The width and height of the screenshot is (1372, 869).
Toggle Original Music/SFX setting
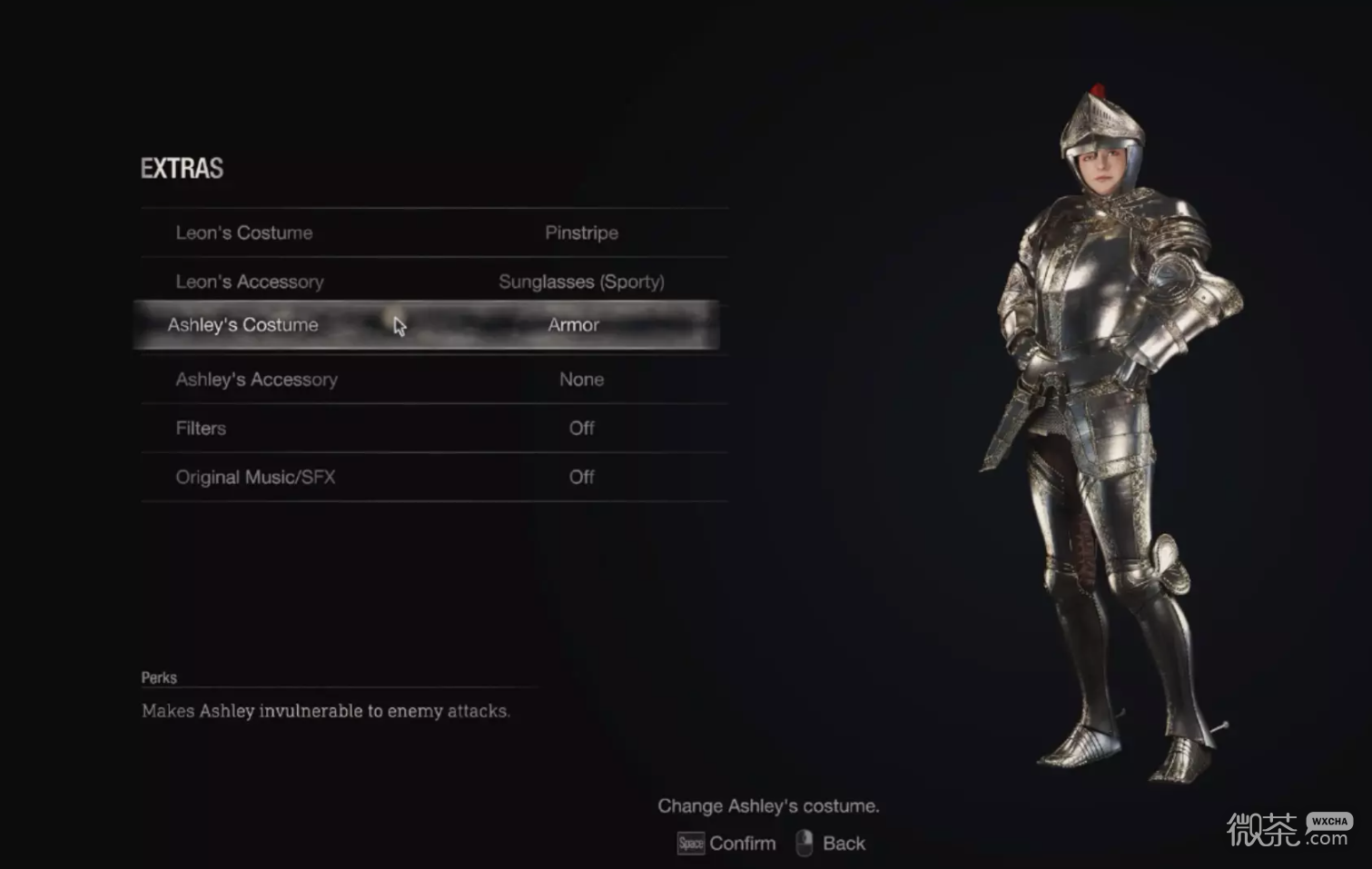[434, 477]
